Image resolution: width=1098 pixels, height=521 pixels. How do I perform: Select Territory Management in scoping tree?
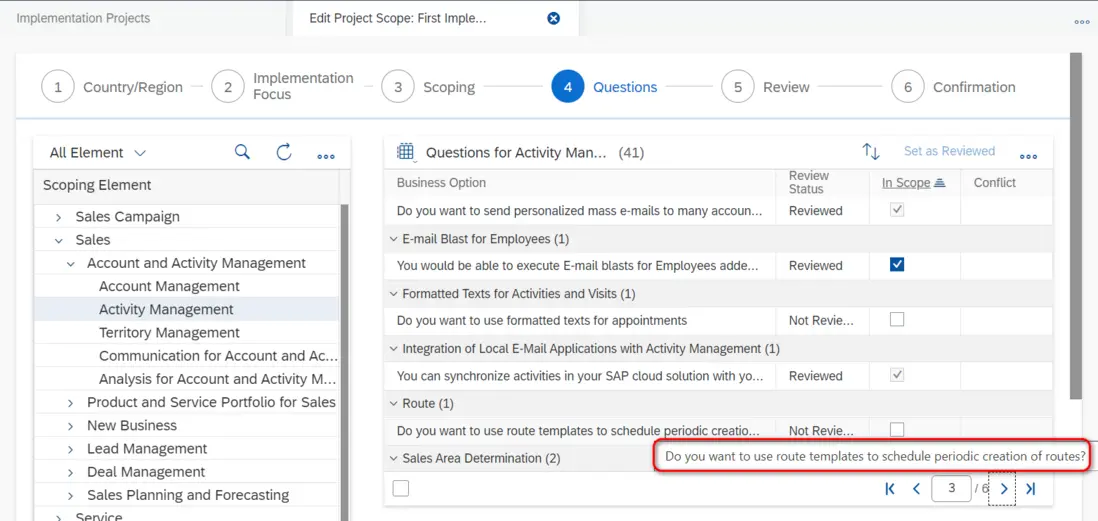coord(169,332)
